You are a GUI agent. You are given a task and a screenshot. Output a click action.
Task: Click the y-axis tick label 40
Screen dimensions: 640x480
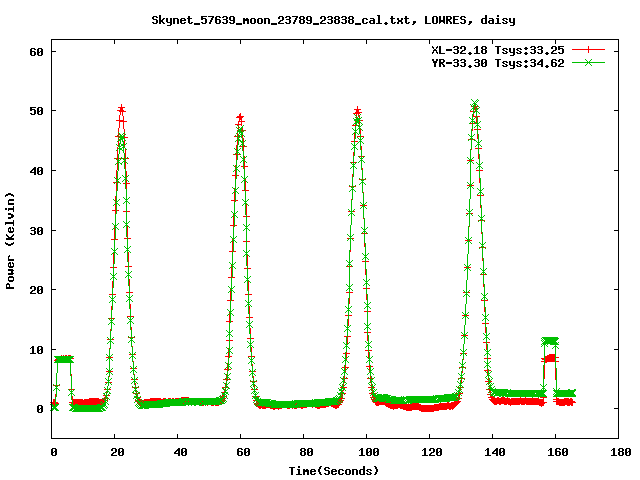(x=36, y=171)
